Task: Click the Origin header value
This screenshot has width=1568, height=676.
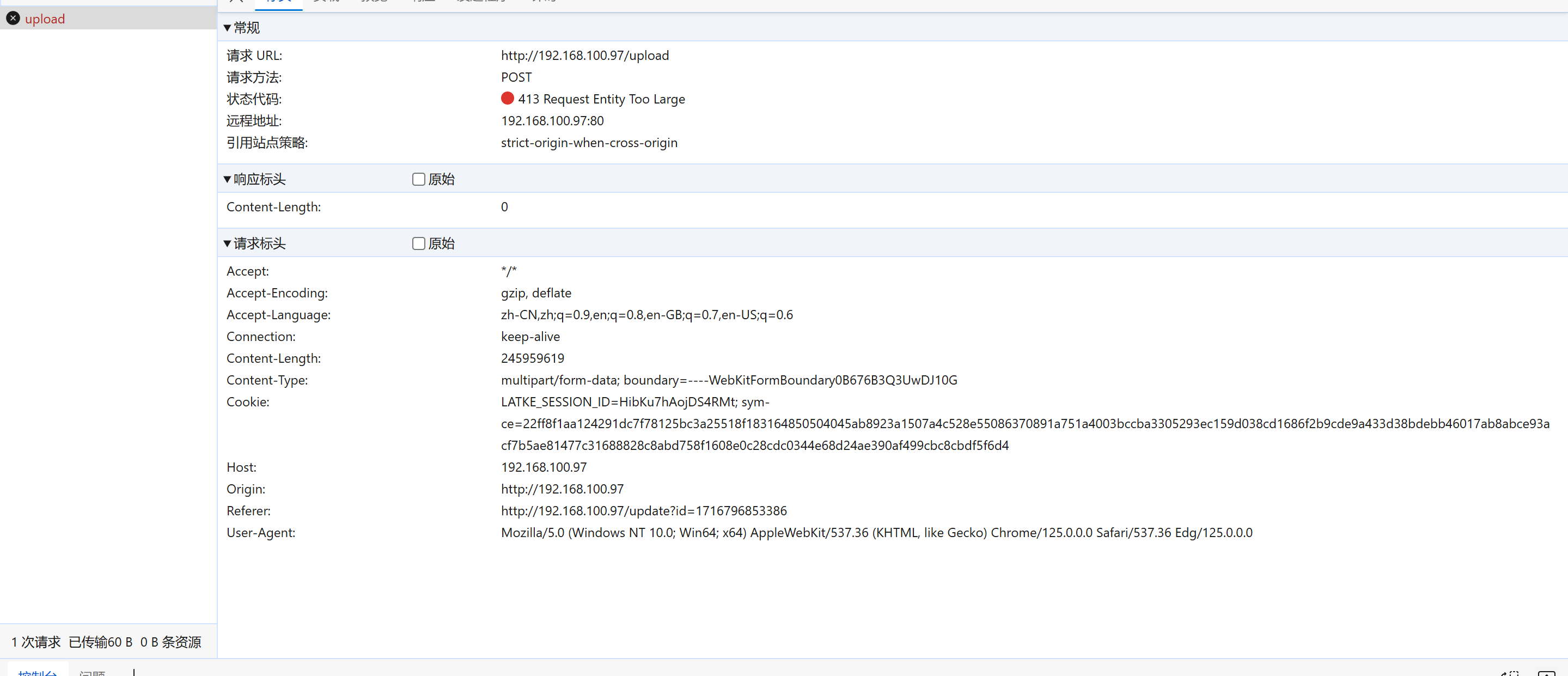Action: click(562, 489)
